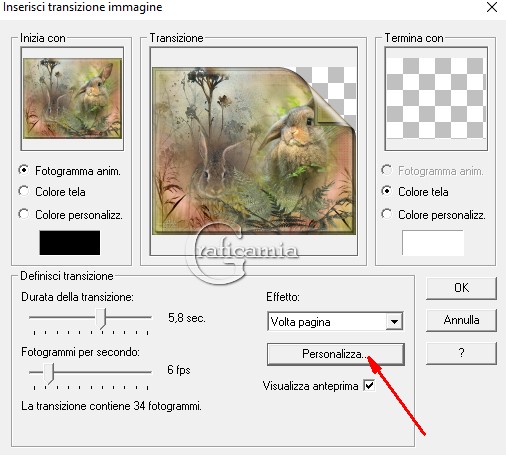Click the Inizia con preview thumbnail

[x=72, y=99]
